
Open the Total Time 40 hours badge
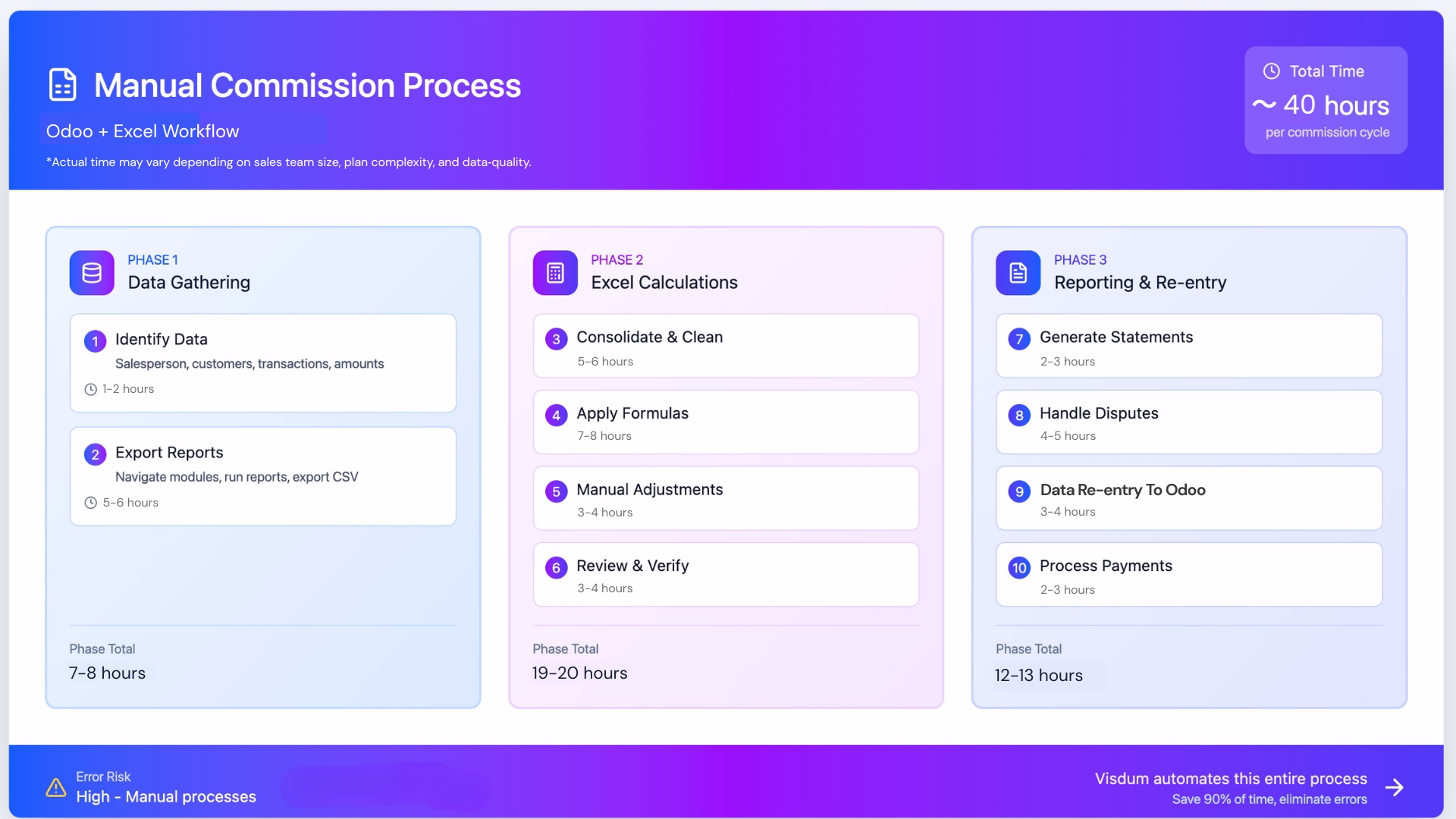click(1326, 100)
